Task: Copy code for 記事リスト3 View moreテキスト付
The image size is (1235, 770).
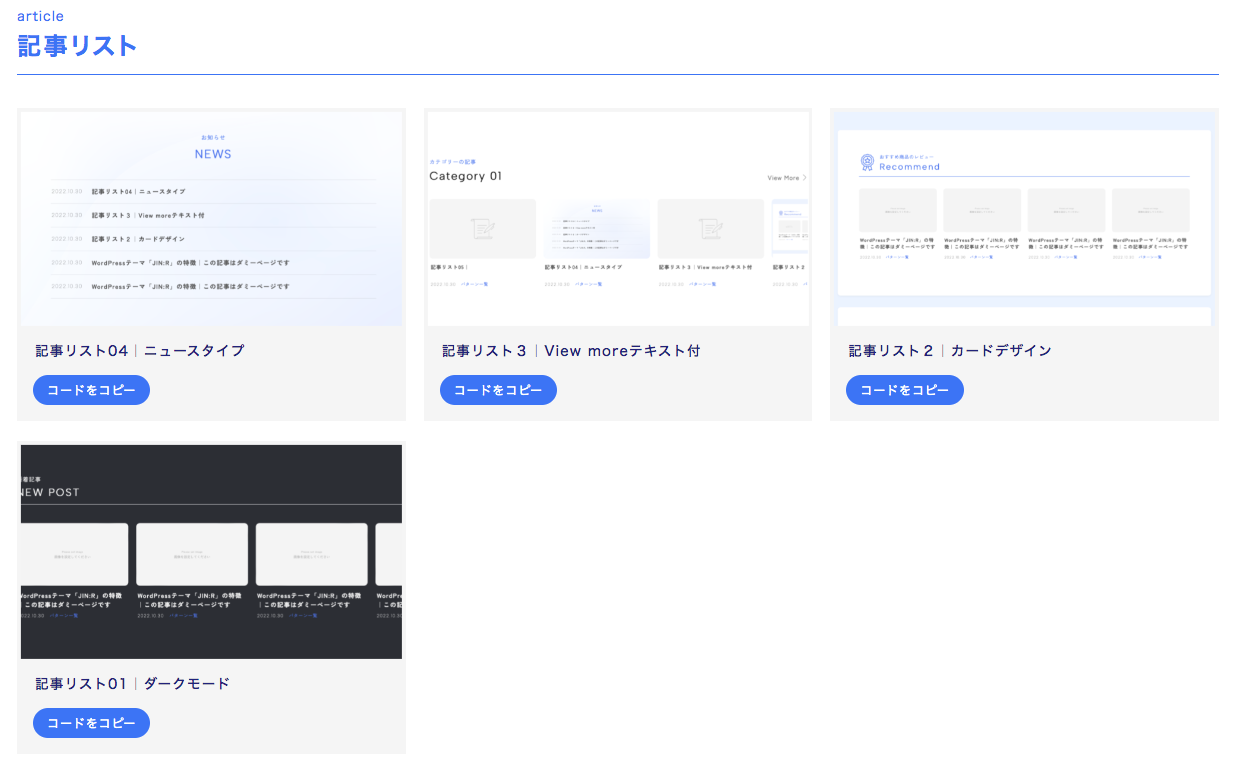Action: coord(498,390)
